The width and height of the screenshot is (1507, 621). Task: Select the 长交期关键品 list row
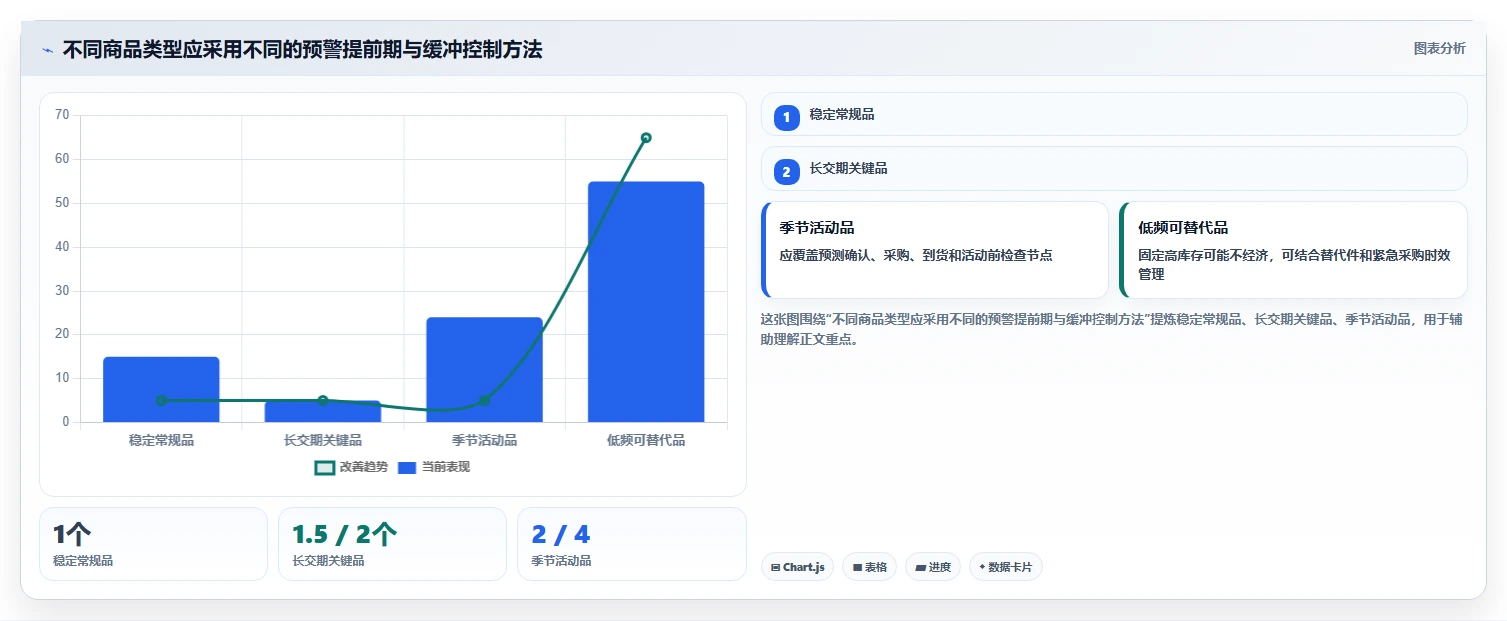pos(1114,168)
